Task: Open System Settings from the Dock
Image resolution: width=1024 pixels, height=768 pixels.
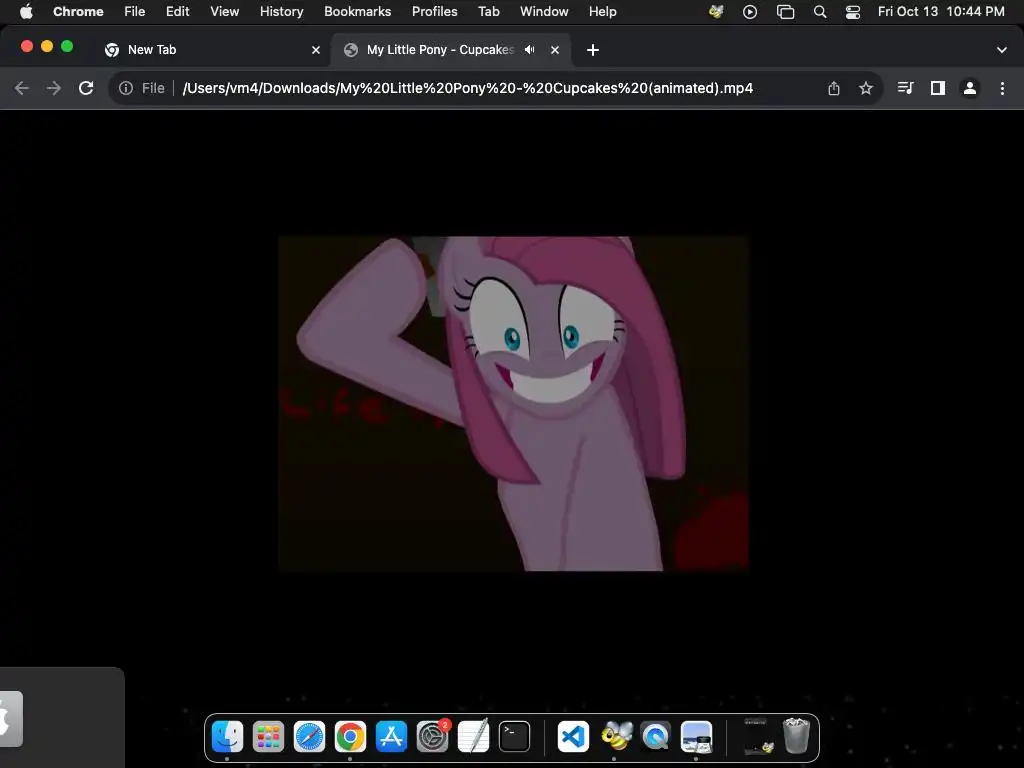Action: coord(432,737)
